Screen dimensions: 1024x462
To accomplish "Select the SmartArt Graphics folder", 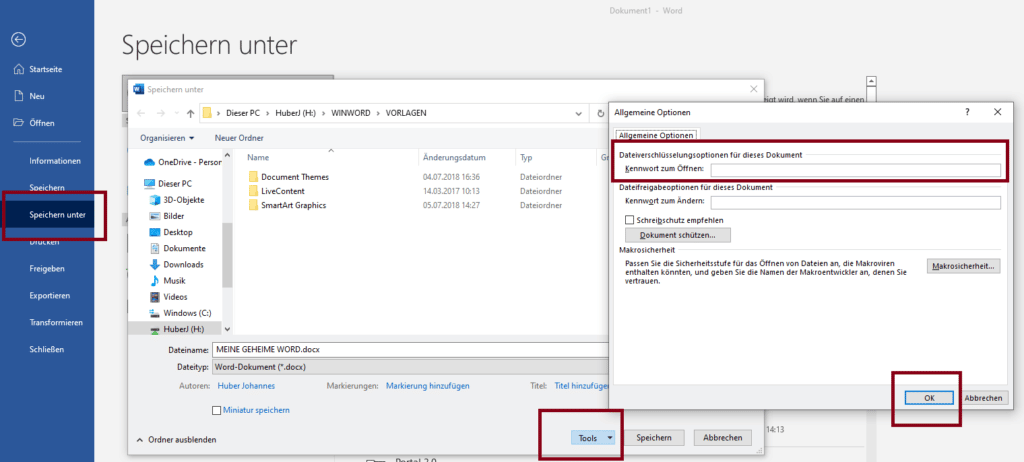I will point(293,205).
